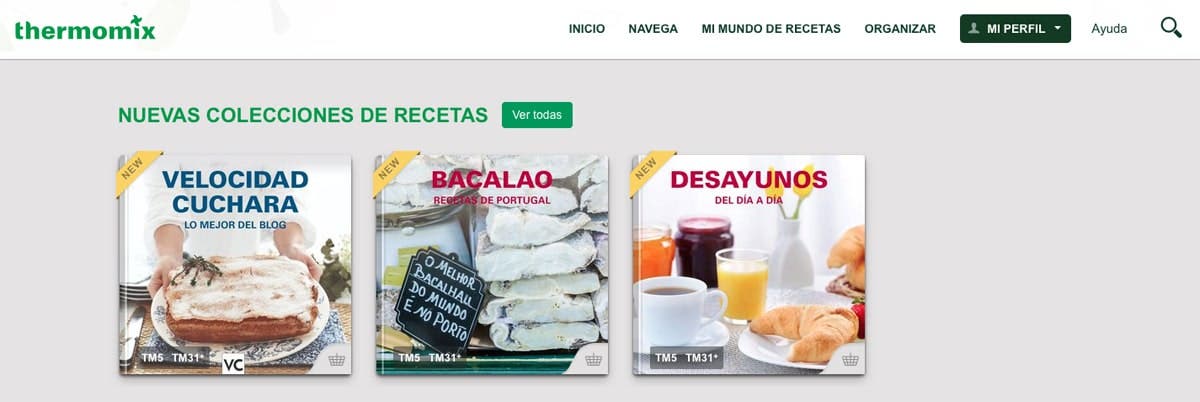Open the search magnifier icon
1200x402 pixels.
coord(1171,28)
